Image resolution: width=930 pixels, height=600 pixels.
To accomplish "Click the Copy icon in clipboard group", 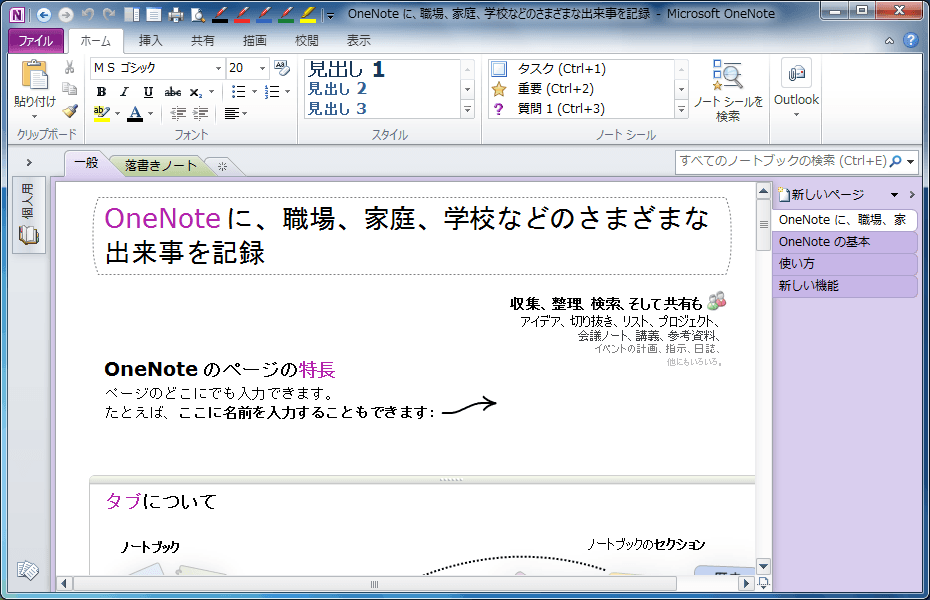I will click(70, 89).
